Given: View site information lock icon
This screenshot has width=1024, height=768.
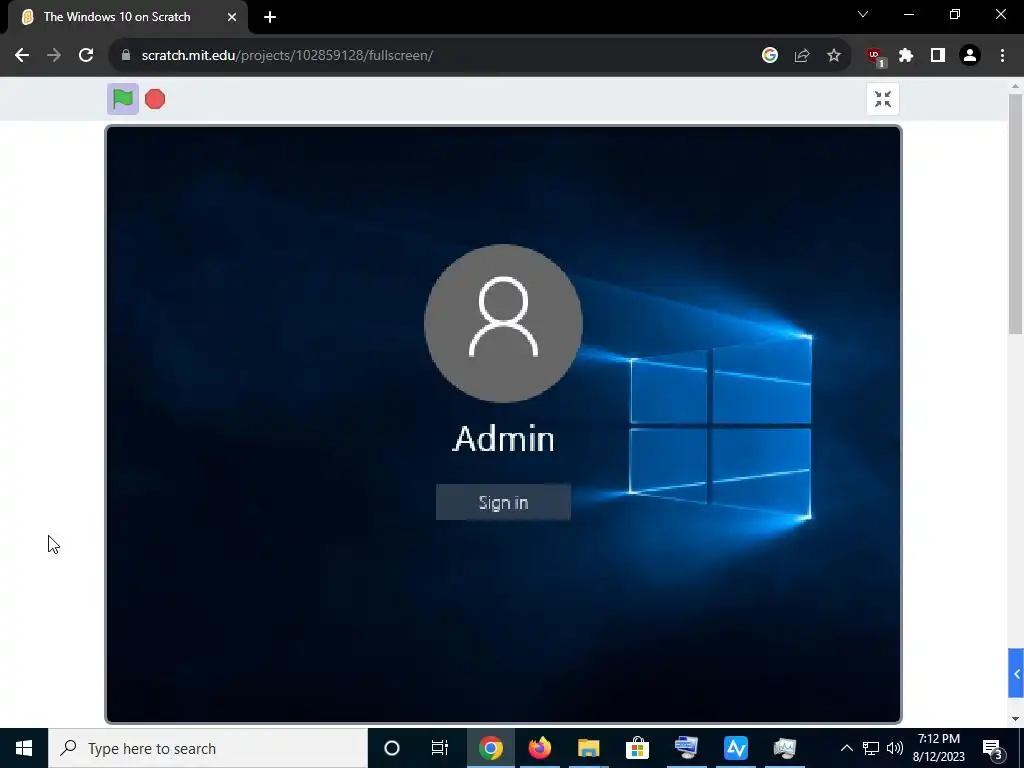Looking at the screenshot, I should [x=126, y=56].
